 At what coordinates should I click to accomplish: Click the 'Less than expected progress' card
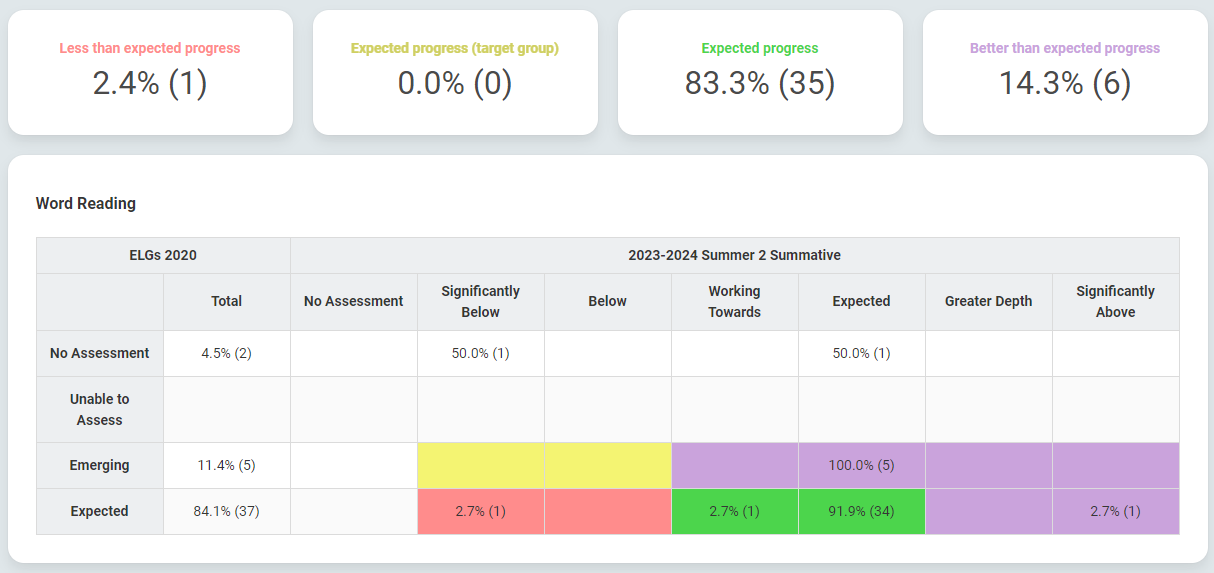coord(150,72)
